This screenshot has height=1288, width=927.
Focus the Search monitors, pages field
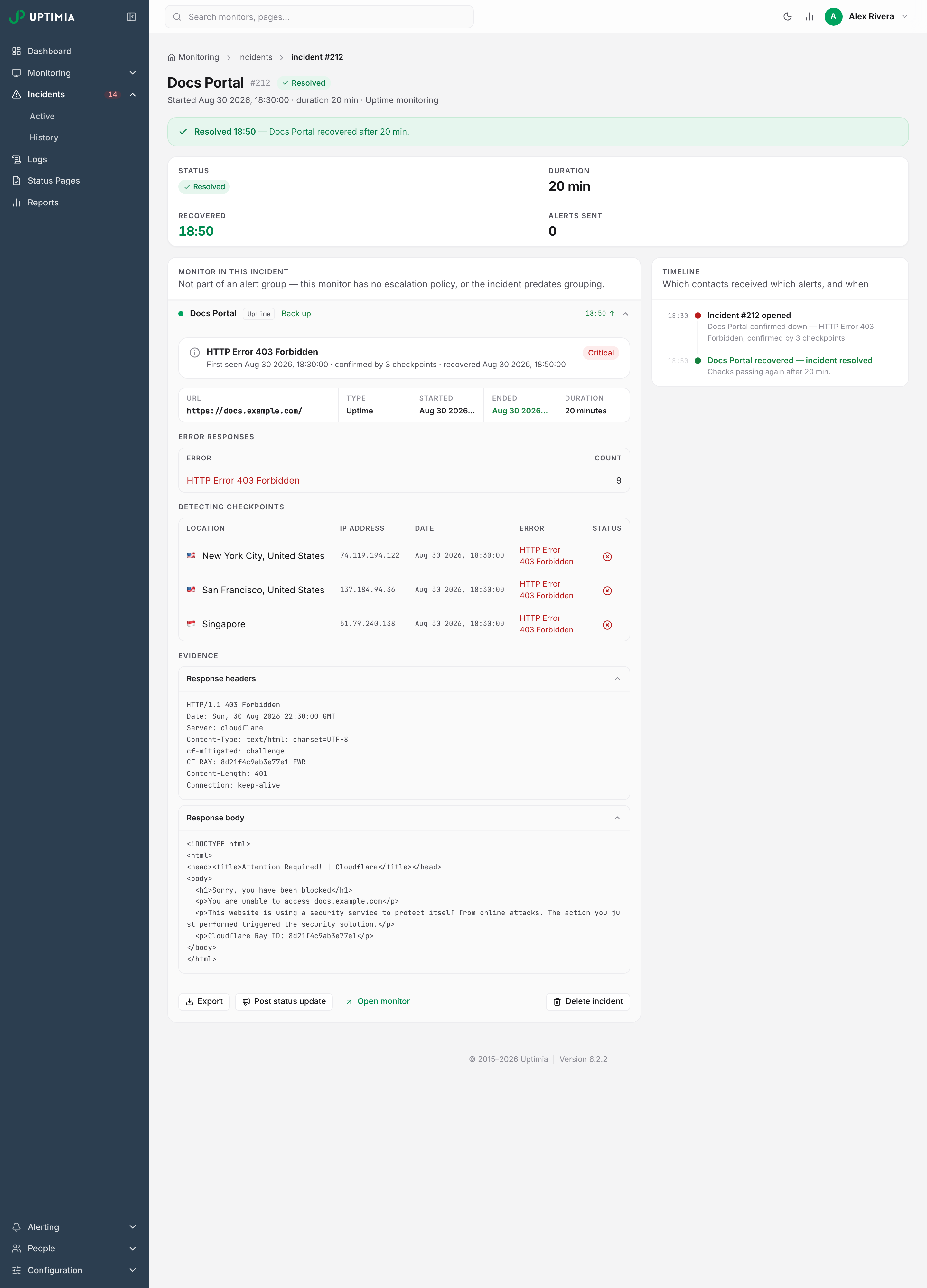click(x=319, y=17)
